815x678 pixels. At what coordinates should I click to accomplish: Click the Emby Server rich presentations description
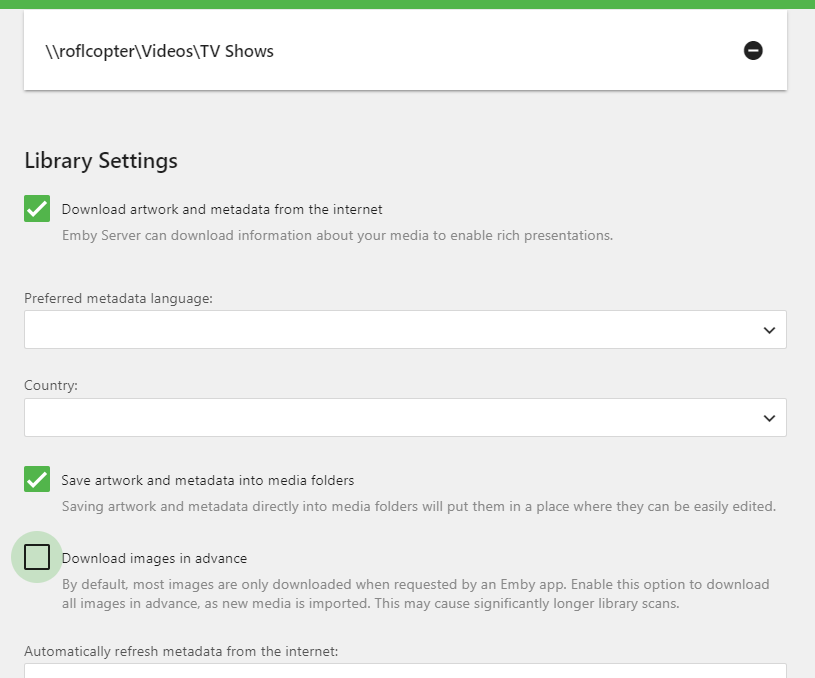click(x=337, y=236)
